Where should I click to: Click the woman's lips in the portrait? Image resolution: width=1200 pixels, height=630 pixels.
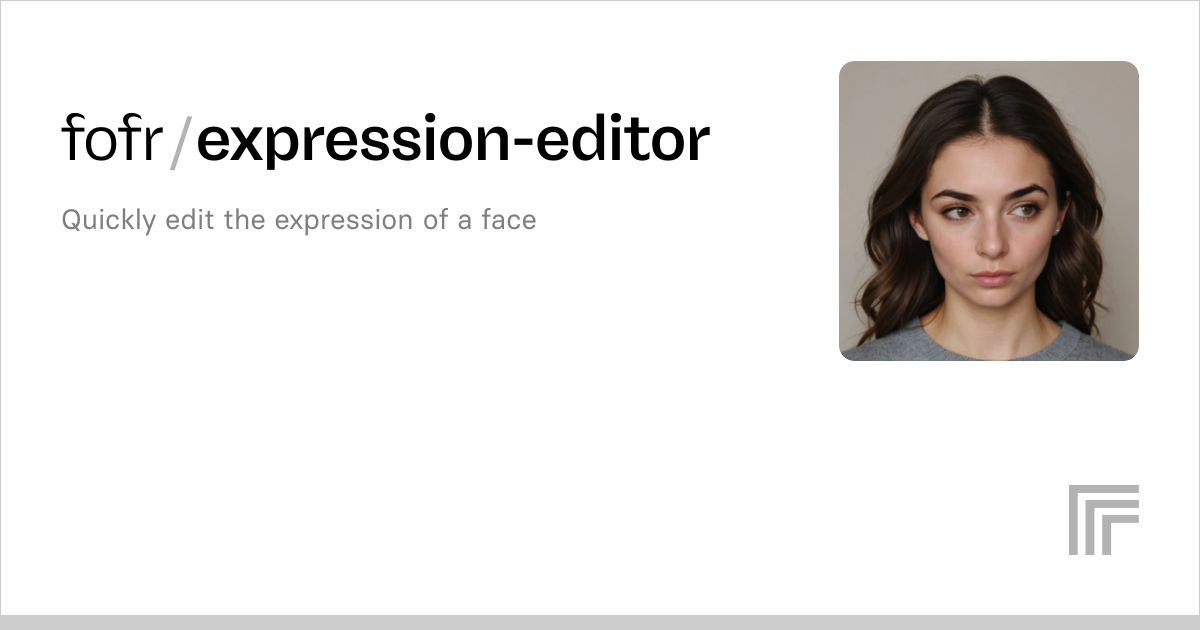tap(993, 277)
